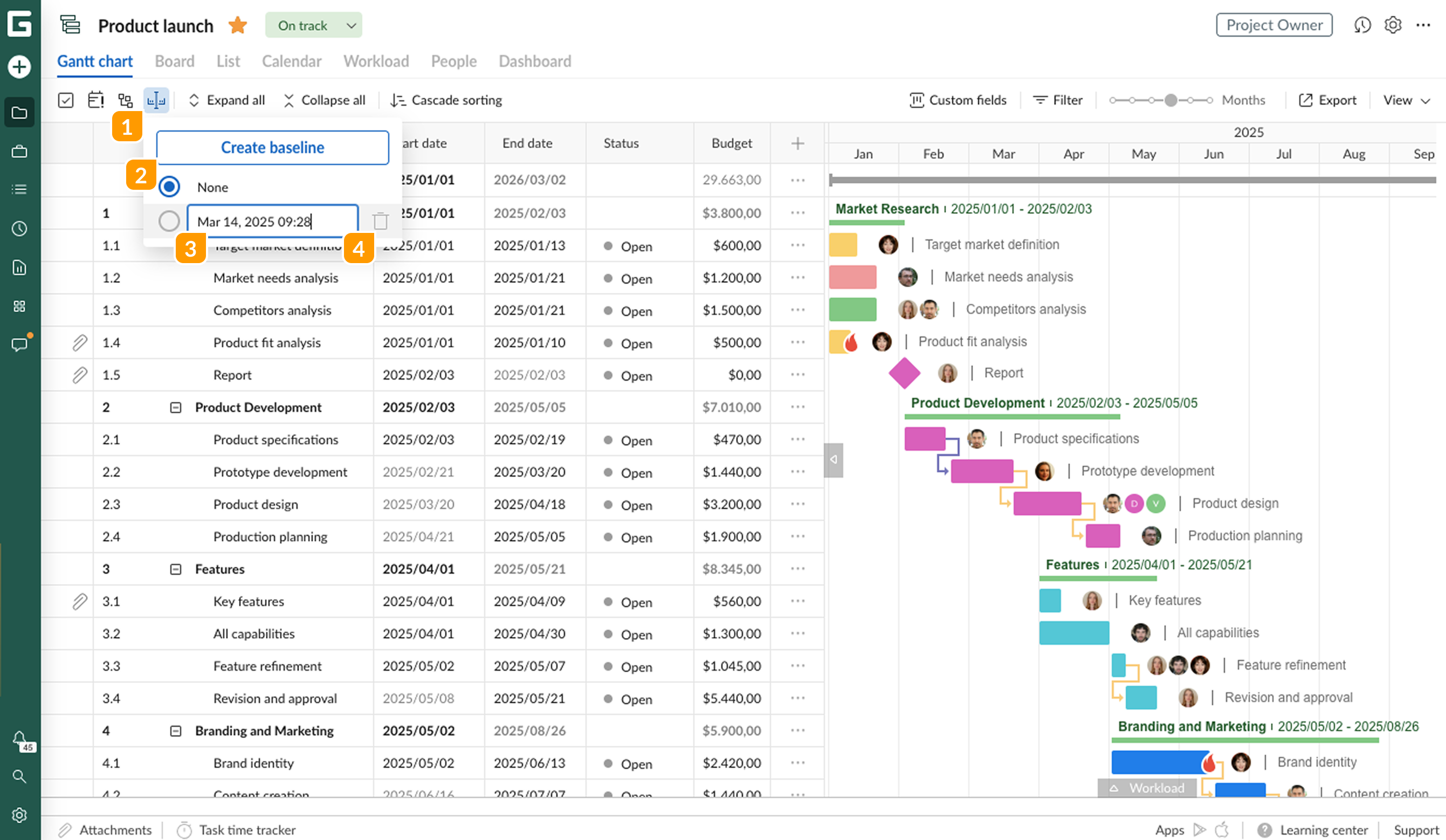
Task: Collapse the Product Development group
Action: (176, 408)
